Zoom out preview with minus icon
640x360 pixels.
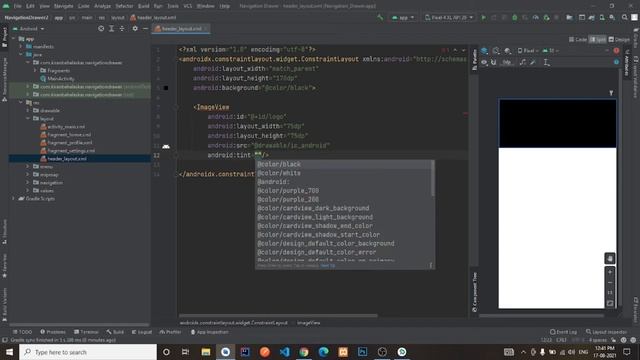pos(610,282)
